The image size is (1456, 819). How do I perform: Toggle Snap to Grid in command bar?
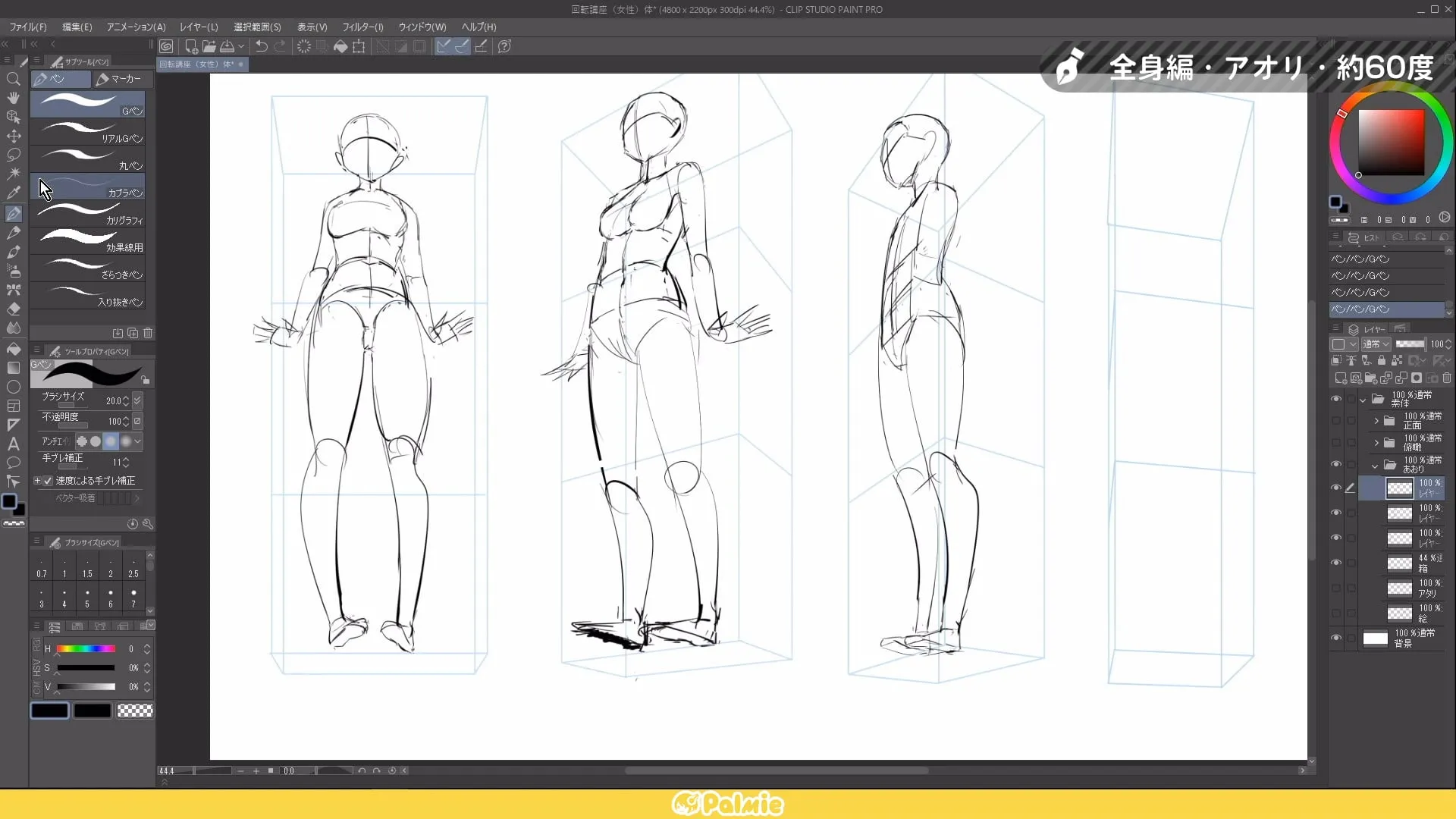point(481,46)
